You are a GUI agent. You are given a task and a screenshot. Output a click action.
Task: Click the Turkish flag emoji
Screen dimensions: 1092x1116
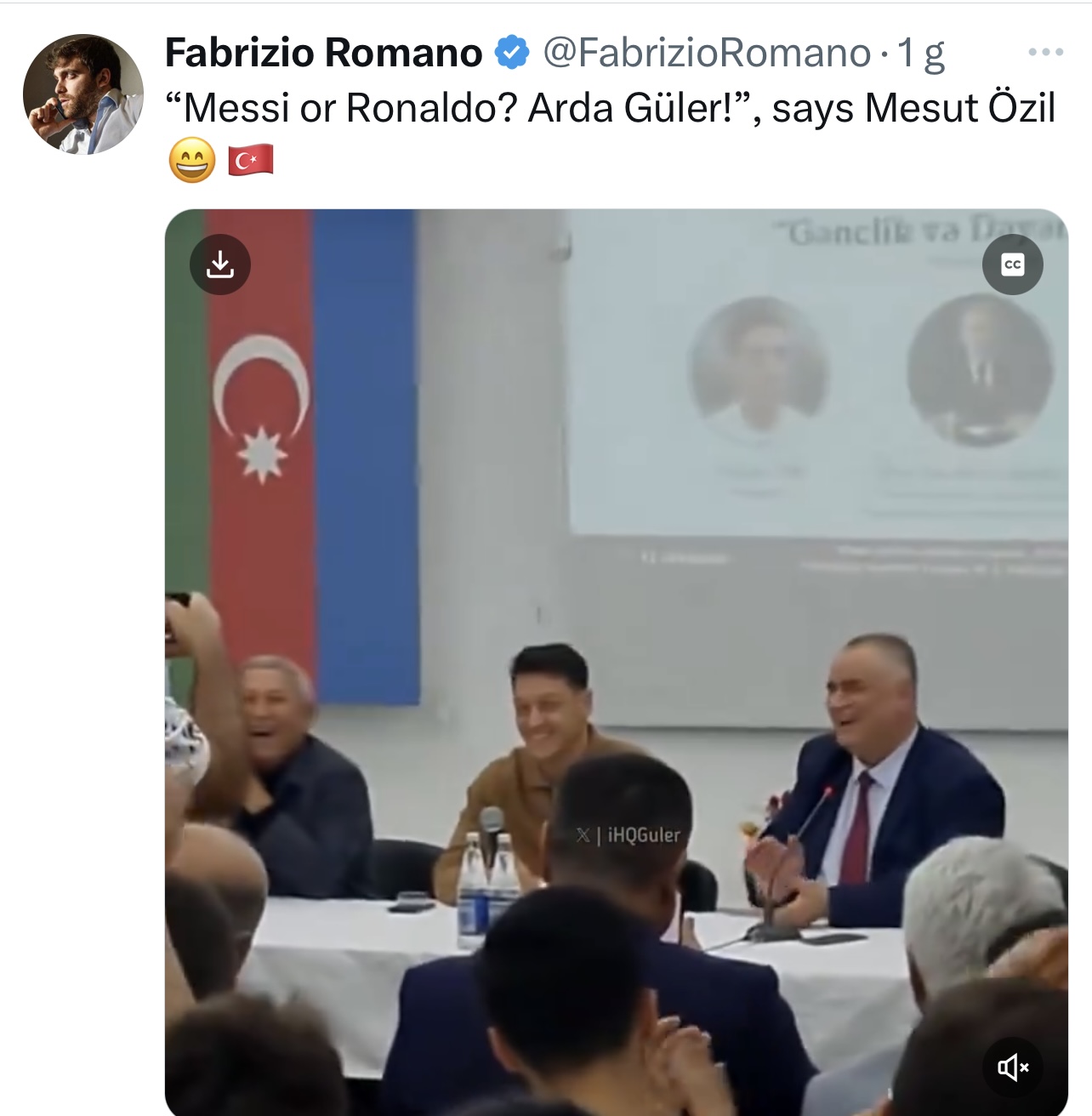[251, 160]
